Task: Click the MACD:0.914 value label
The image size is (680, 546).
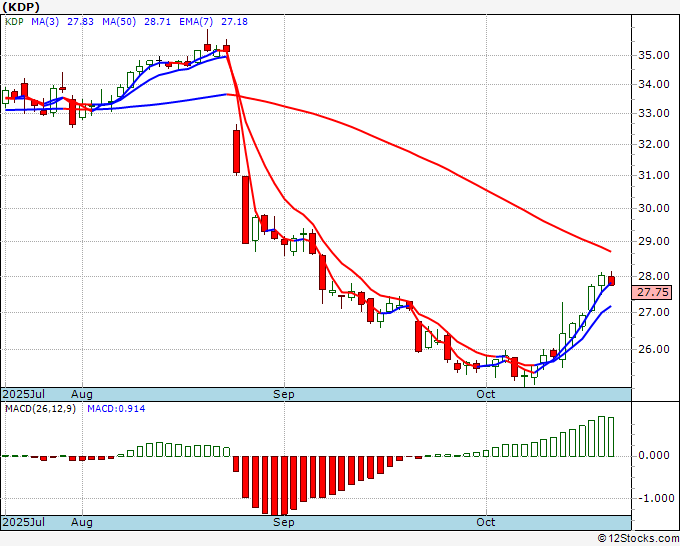Action: [116, 409]
